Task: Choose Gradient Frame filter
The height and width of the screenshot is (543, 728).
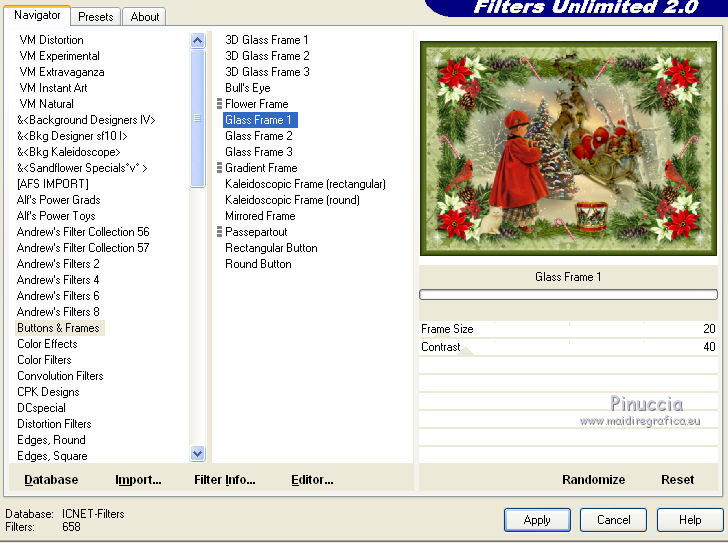Action: pos(261,168)
